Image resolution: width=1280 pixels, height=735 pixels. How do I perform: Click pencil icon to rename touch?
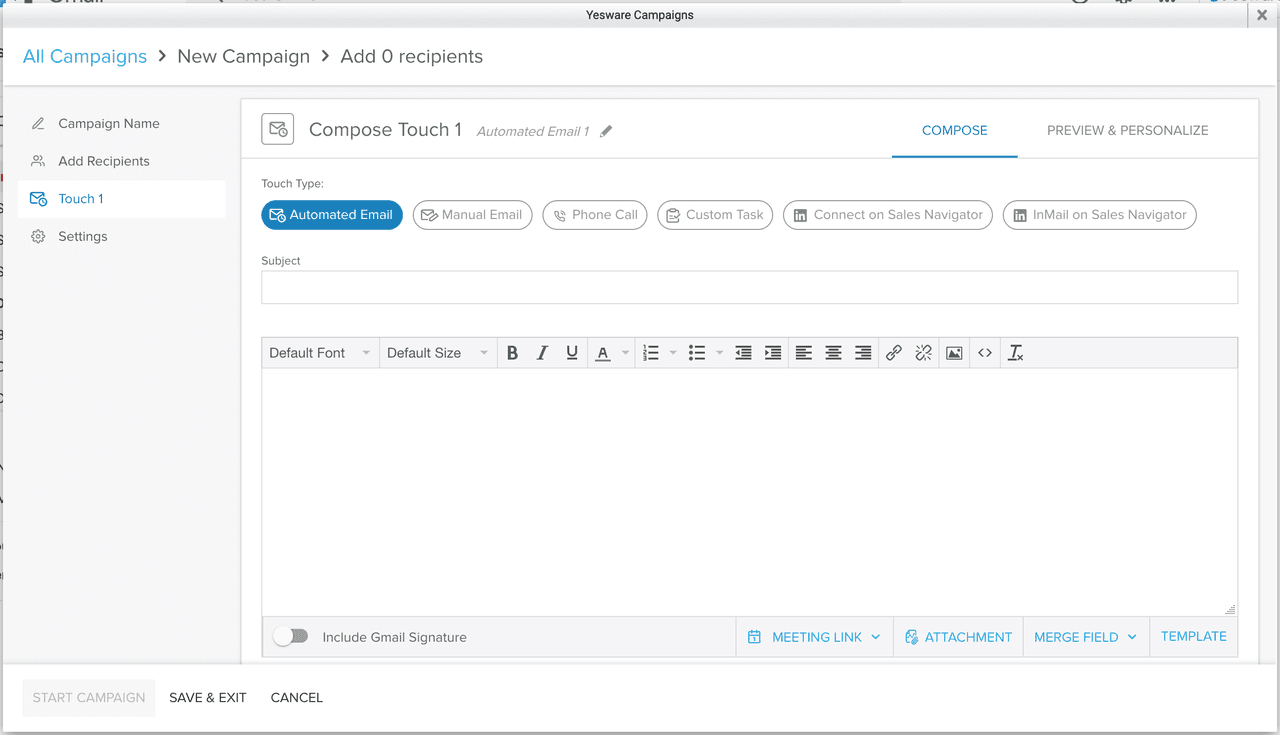[x=606, y=131]
